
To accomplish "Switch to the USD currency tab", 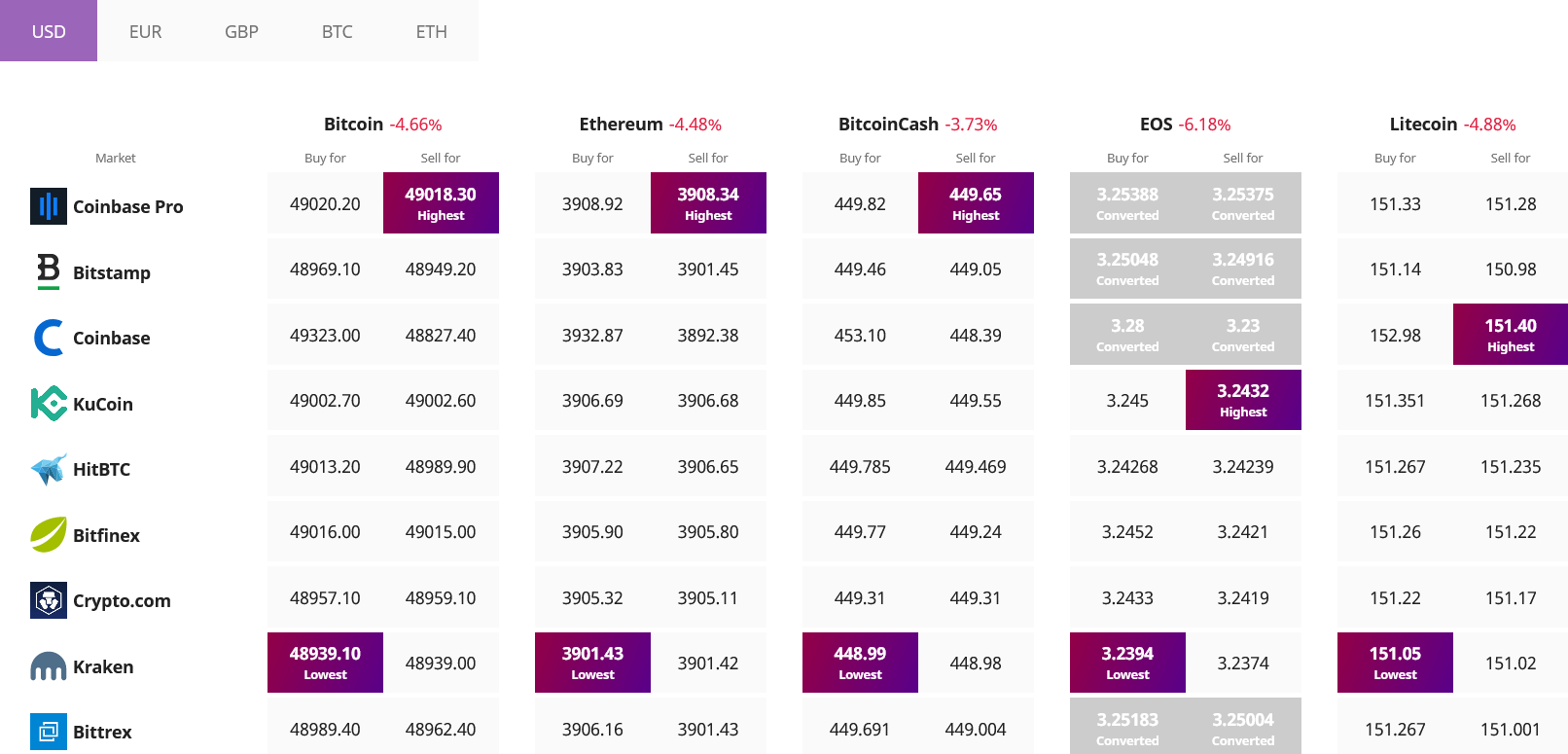I will 49,31.
